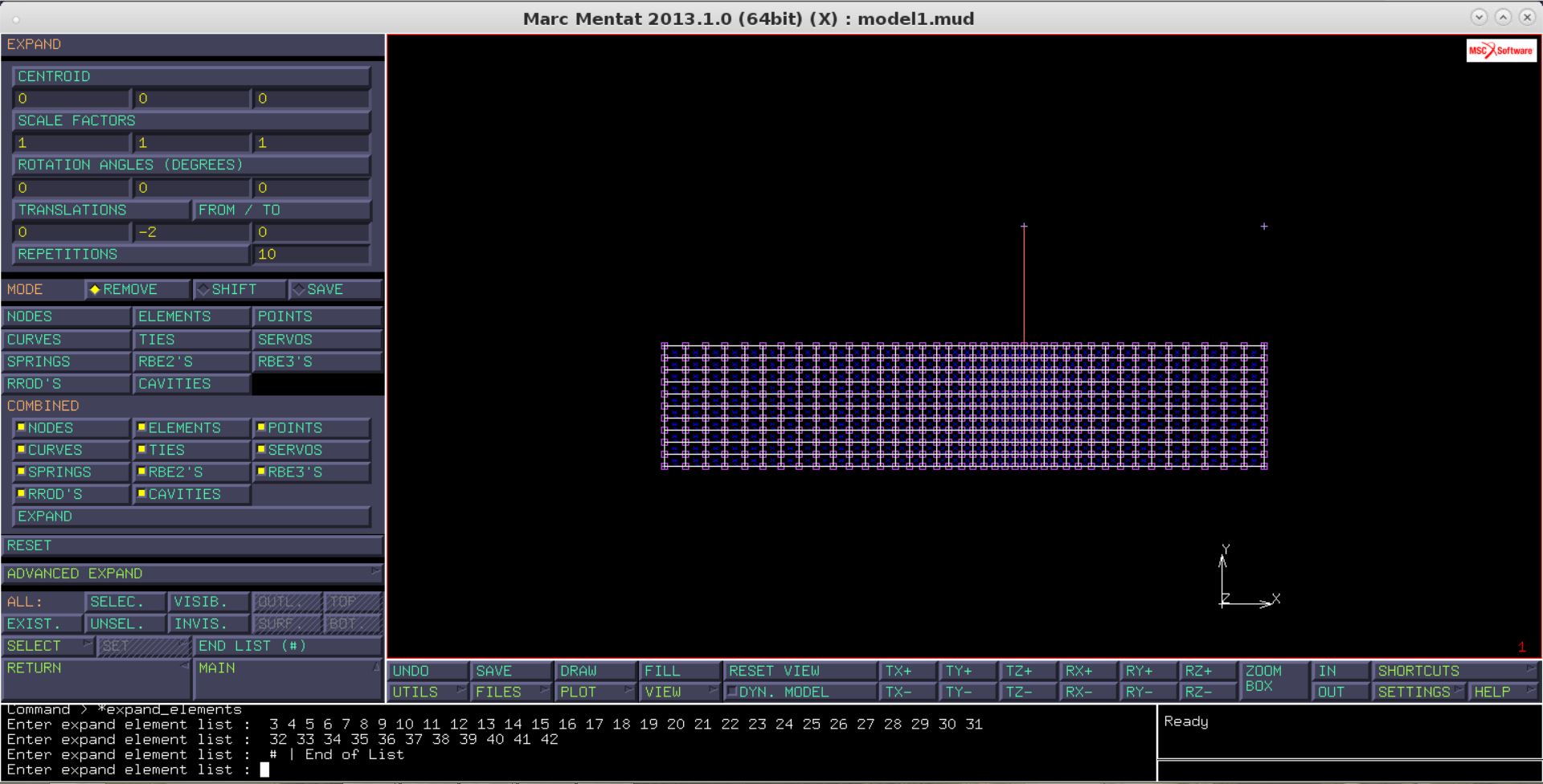Click VISIB. list button
This screenshot has width=1543, height=784.
click(x=209, y=602)
